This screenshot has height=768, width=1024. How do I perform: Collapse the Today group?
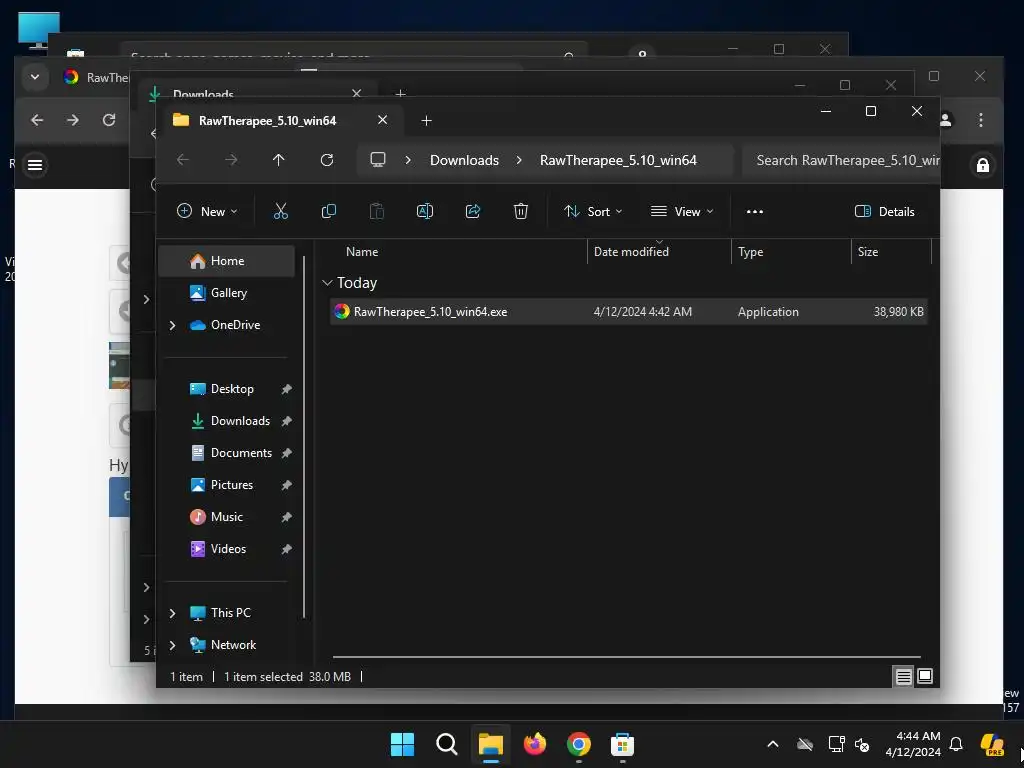click(x=327, y=283)
